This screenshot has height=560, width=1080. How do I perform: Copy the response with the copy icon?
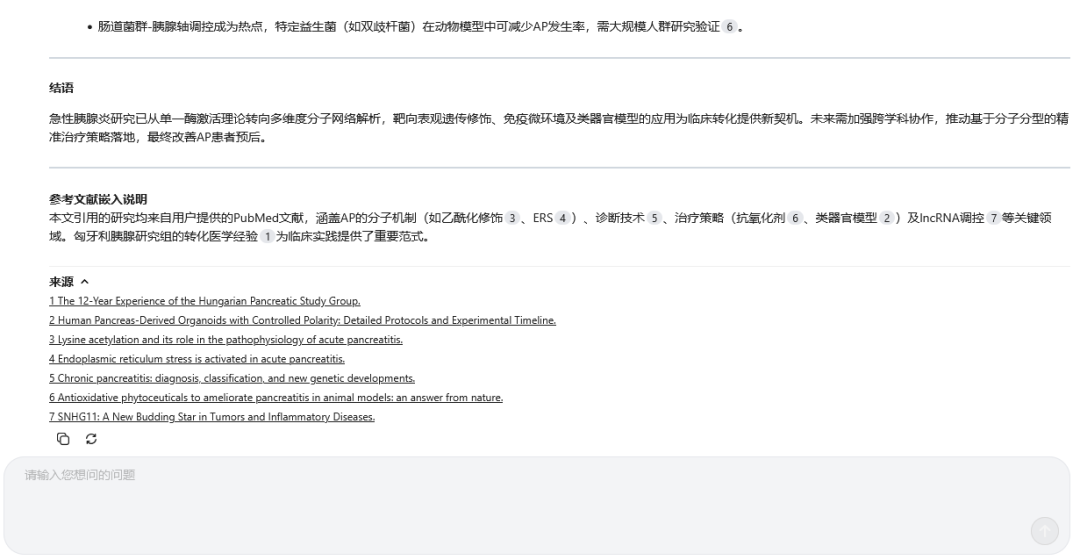click(63, 439)
